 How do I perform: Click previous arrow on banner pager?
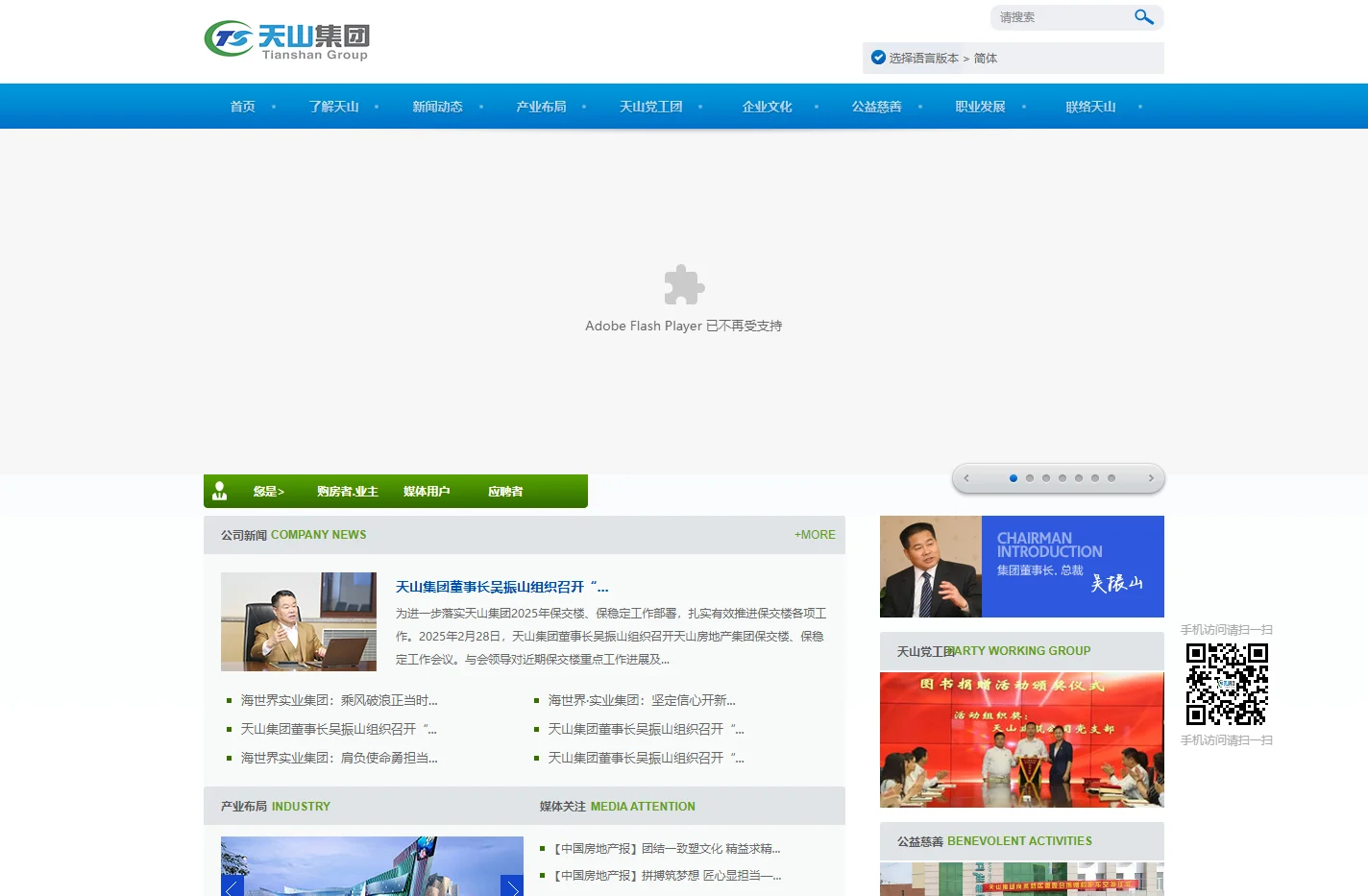(966, 478)
